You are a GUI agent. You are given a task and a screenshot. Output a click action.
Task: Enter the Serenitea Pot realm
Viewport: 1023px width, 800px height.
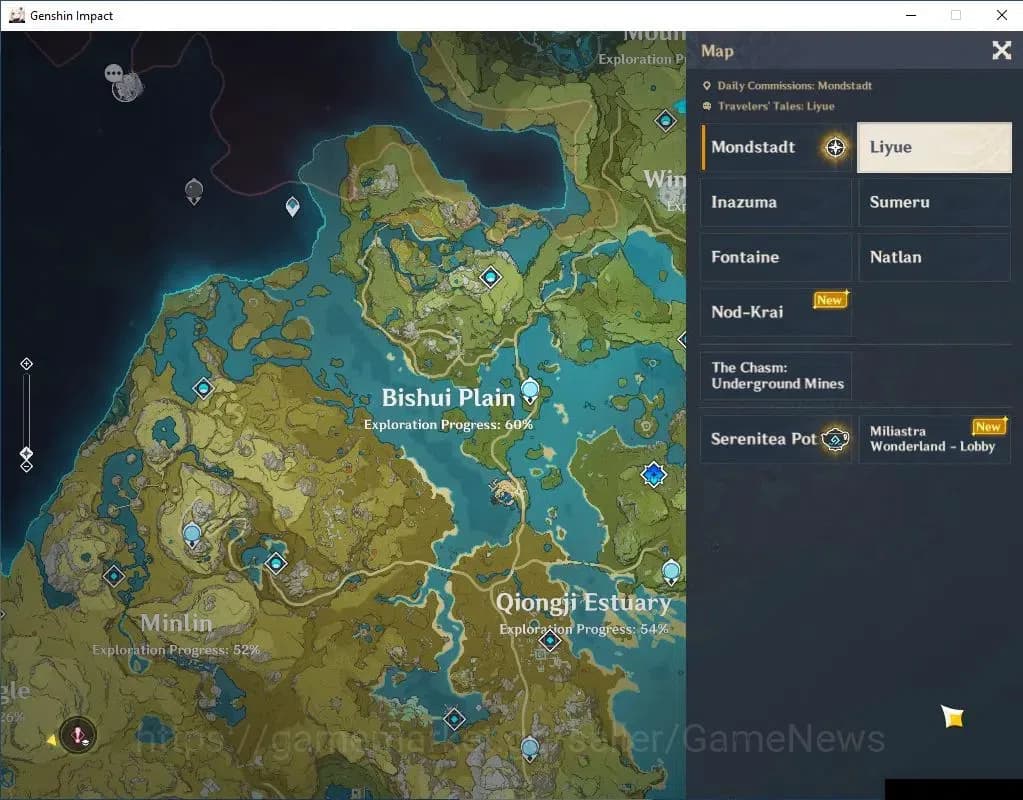(776, 439)
